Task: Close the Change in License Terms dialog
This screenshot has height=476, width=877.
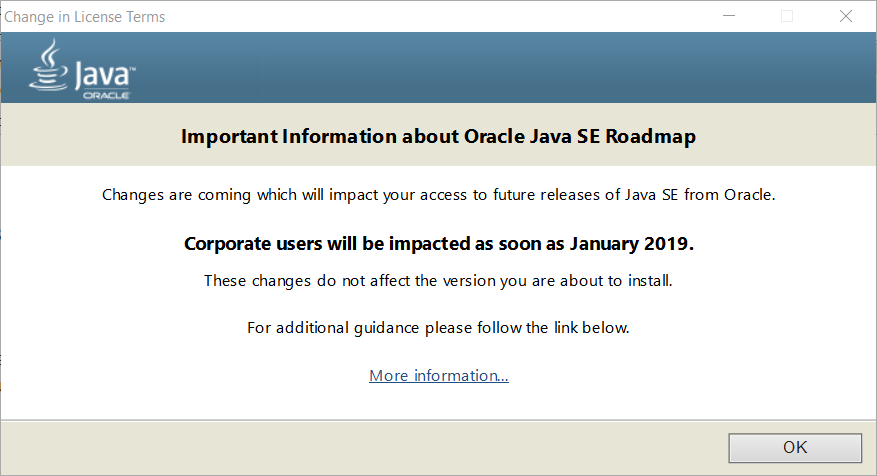Action: coord(848,16)
